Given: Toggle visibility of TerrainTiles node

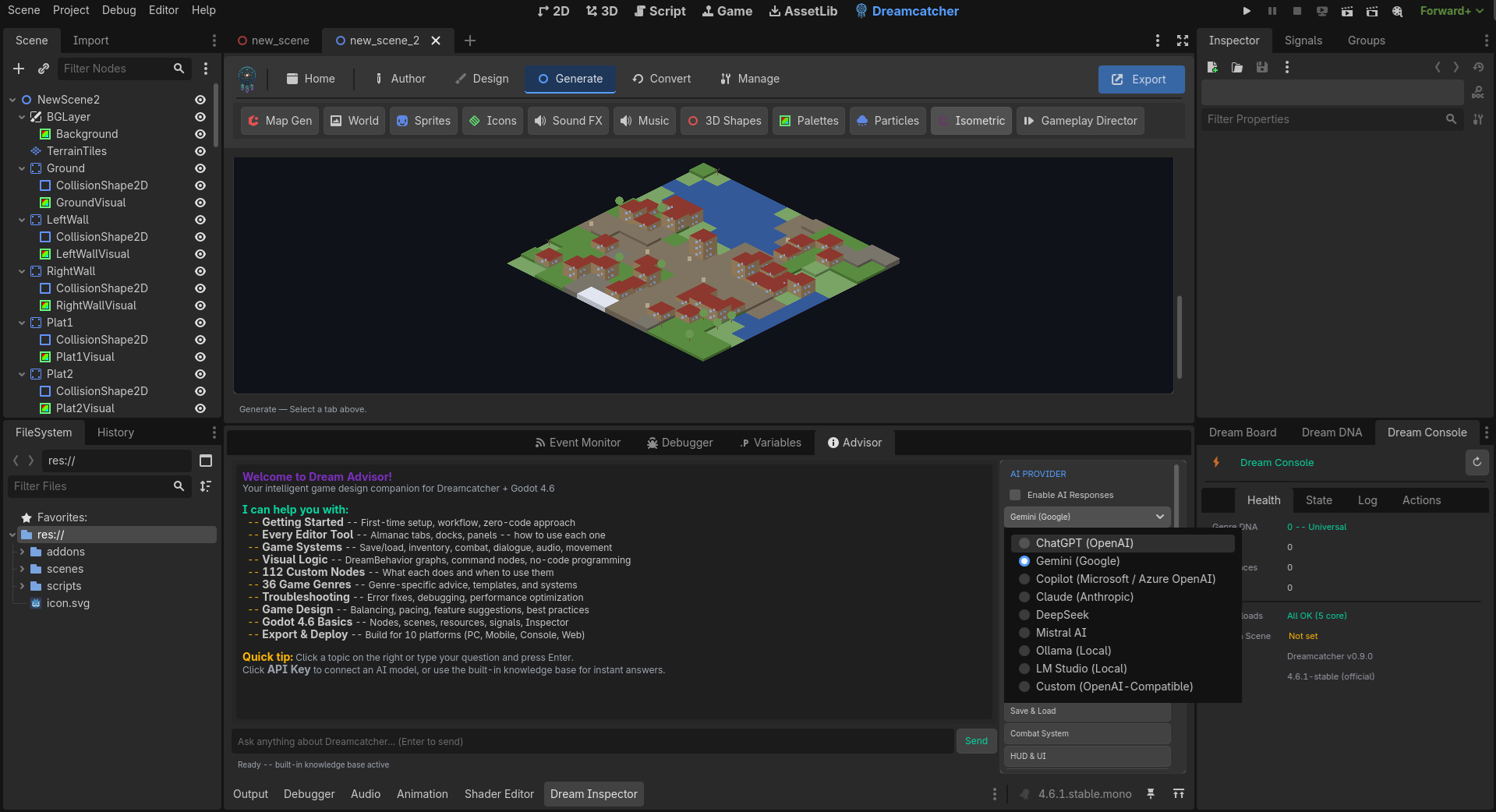Looking at the screenshot, I should pos(200,151).
